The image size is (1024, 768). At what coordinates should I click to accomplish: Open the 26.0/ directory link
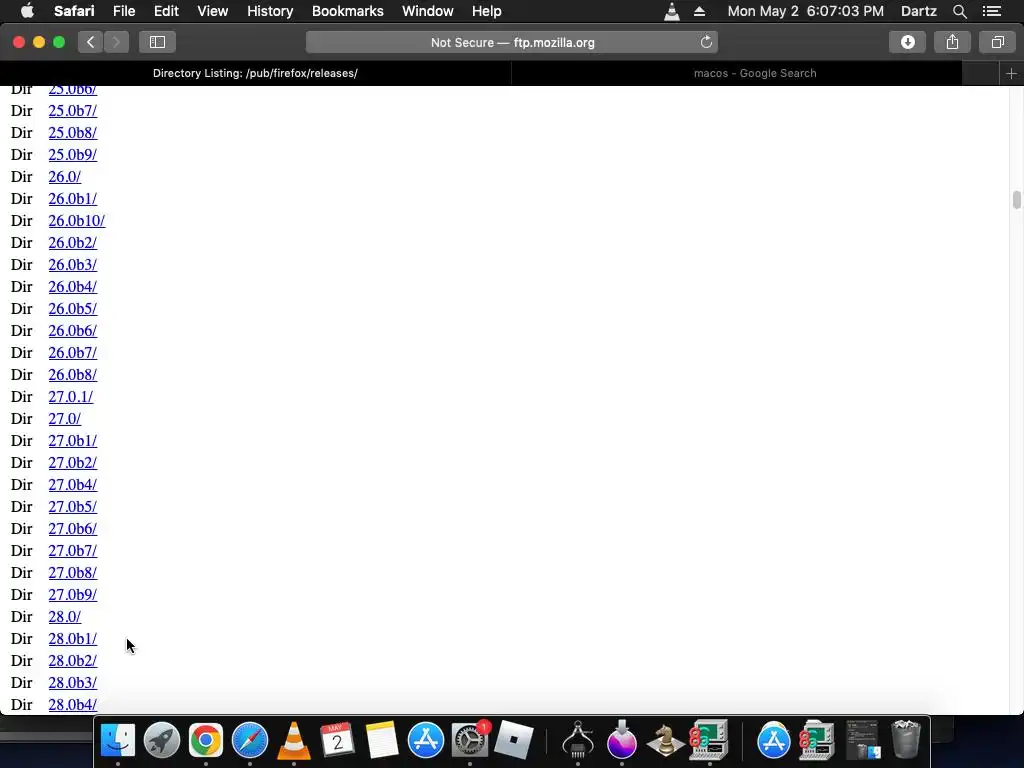tap(65, 177)
